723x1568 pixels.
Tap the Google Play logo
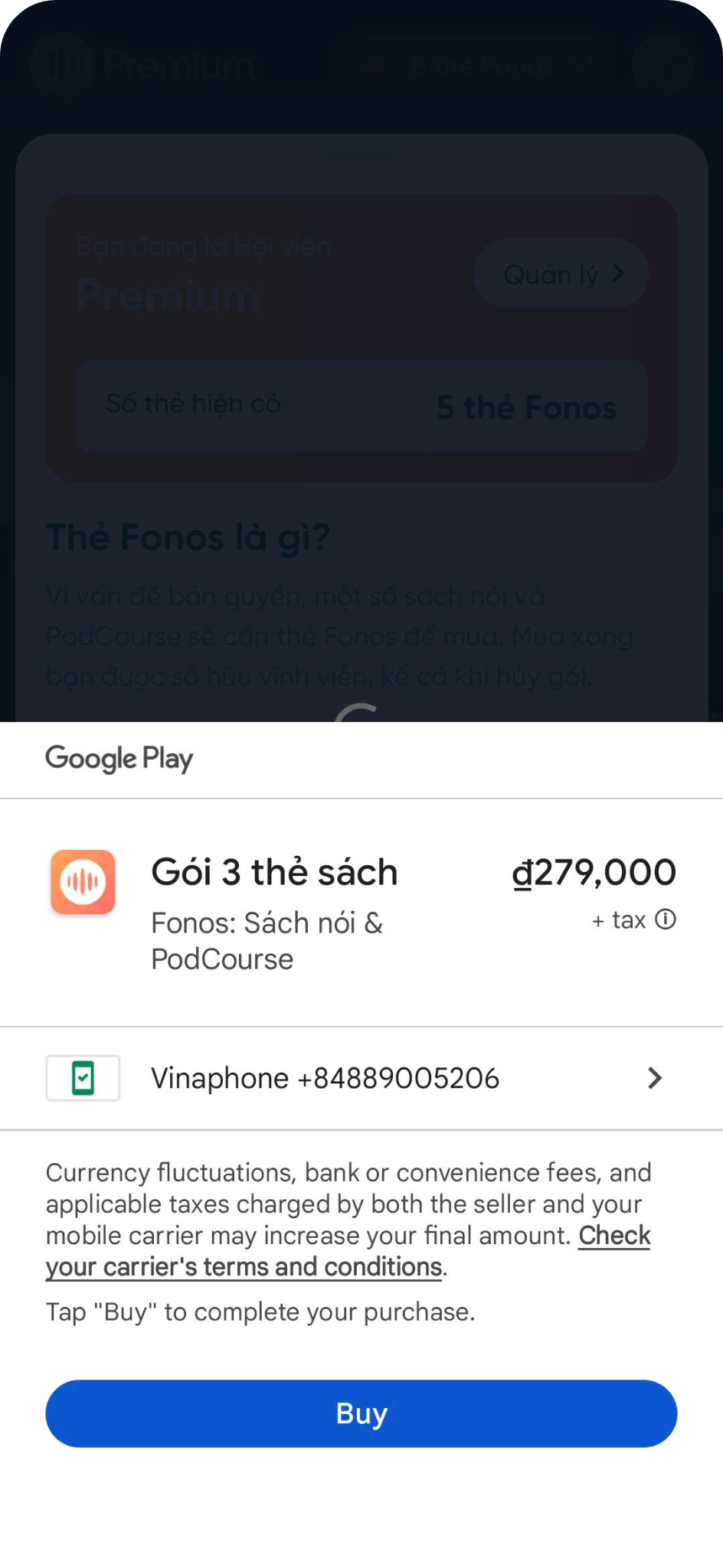pyautogui.click(x=119, y=759)
